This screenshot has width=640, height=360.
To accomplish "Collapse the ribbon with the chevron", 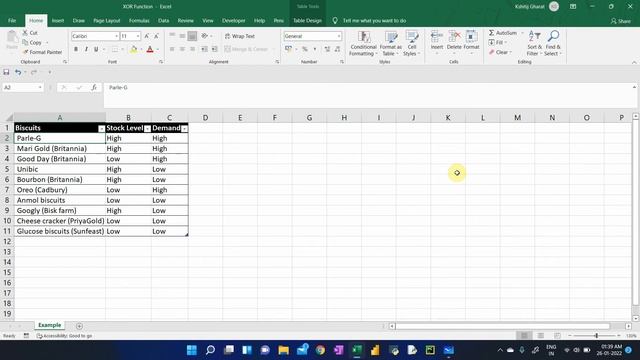I will 634,62.
